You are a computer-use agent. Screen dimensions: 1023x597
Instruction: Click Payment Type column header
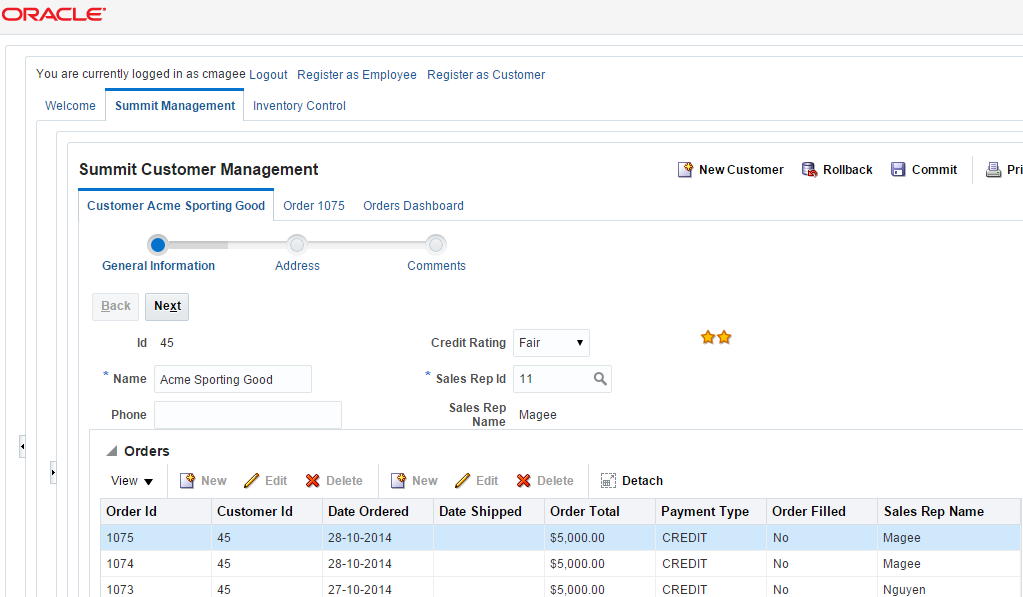coord(710,512)
